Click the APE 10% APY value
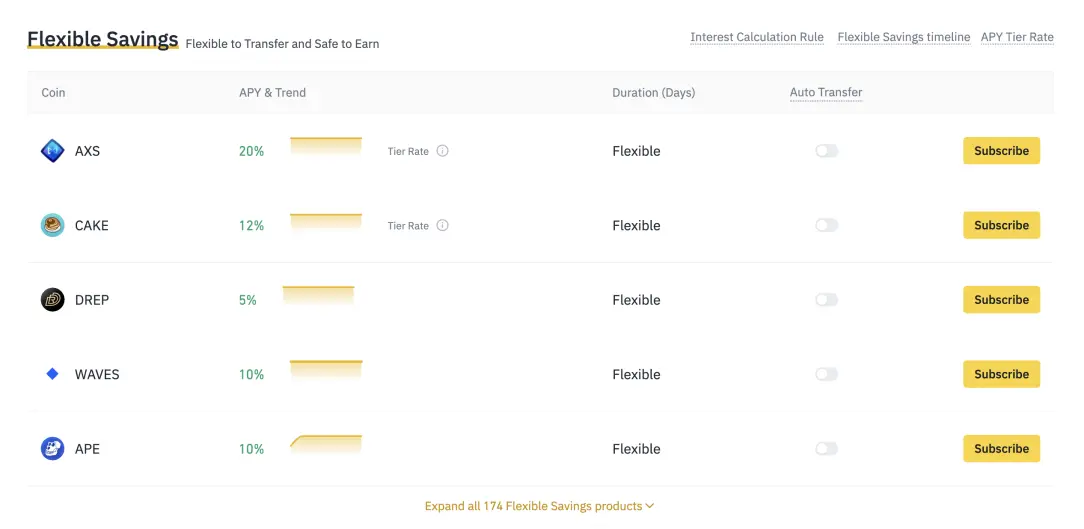This screenshot has height=529, width=1084. pos(252,449)
